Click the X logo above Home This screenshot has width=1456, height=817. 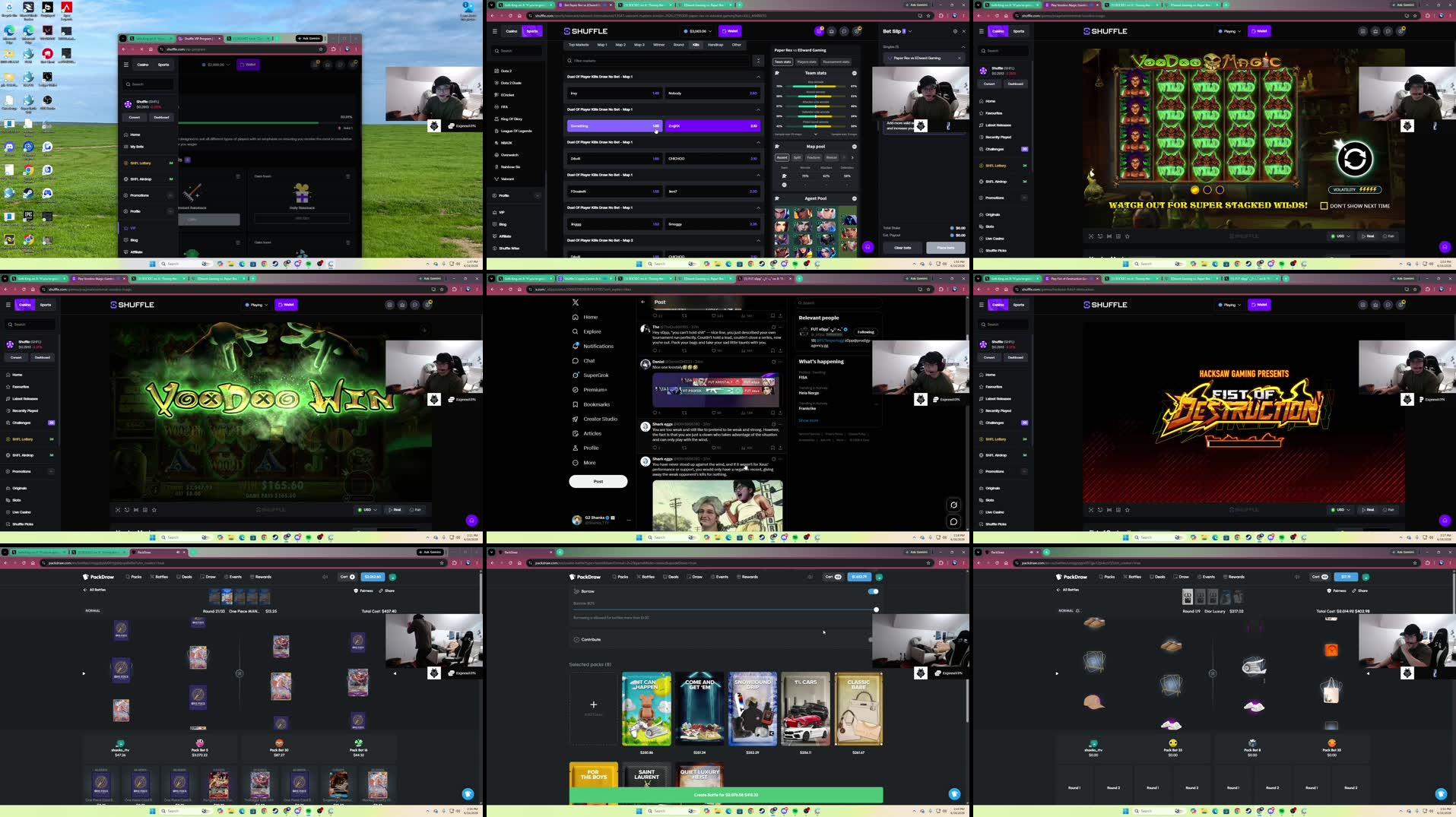576,302
